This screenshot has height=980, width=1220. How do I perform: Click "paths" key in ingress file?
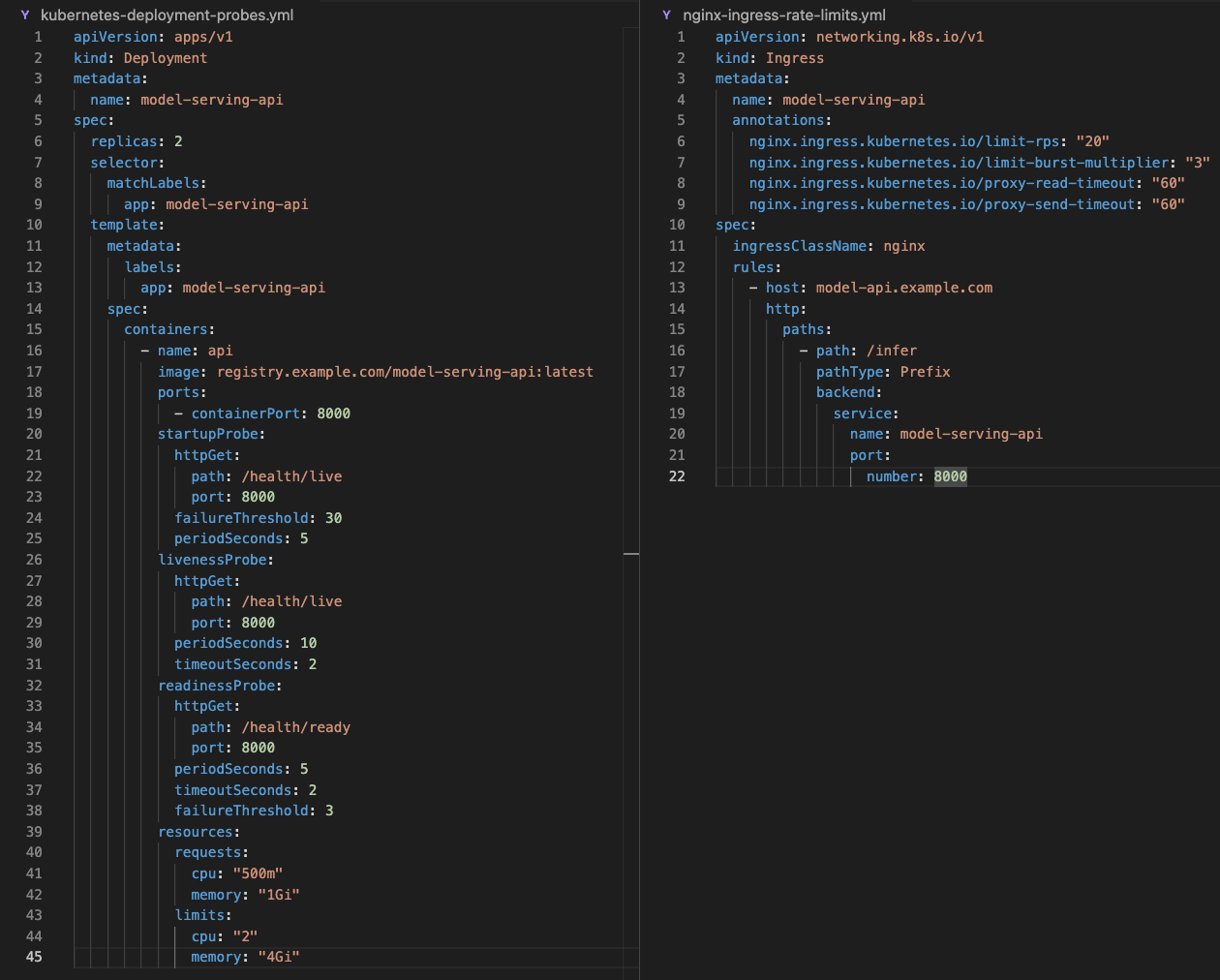[804, 329]
